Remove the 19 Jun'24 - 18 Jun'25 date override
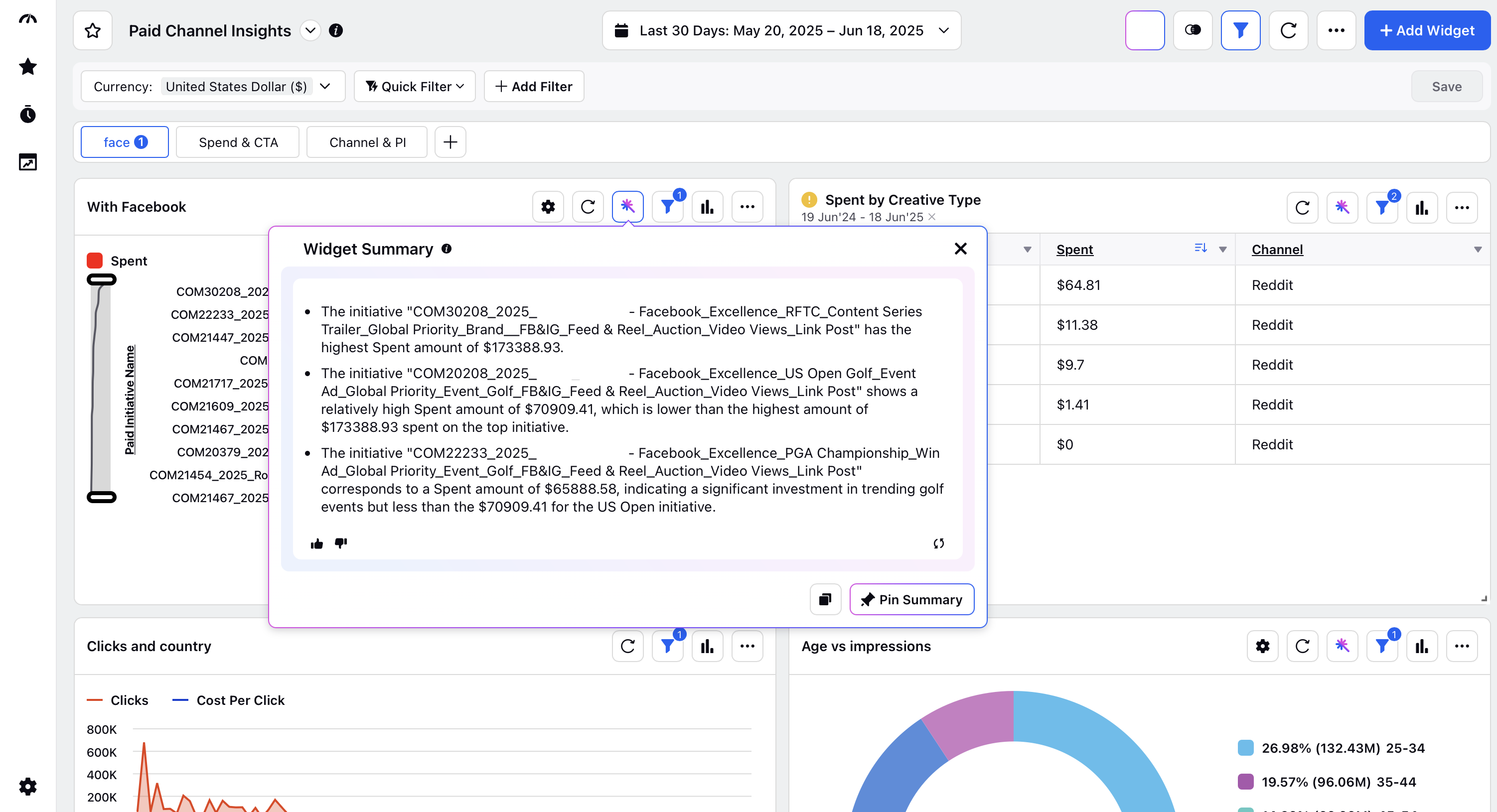The width and height of the screenshot is (1497, 812). (931, 217)
